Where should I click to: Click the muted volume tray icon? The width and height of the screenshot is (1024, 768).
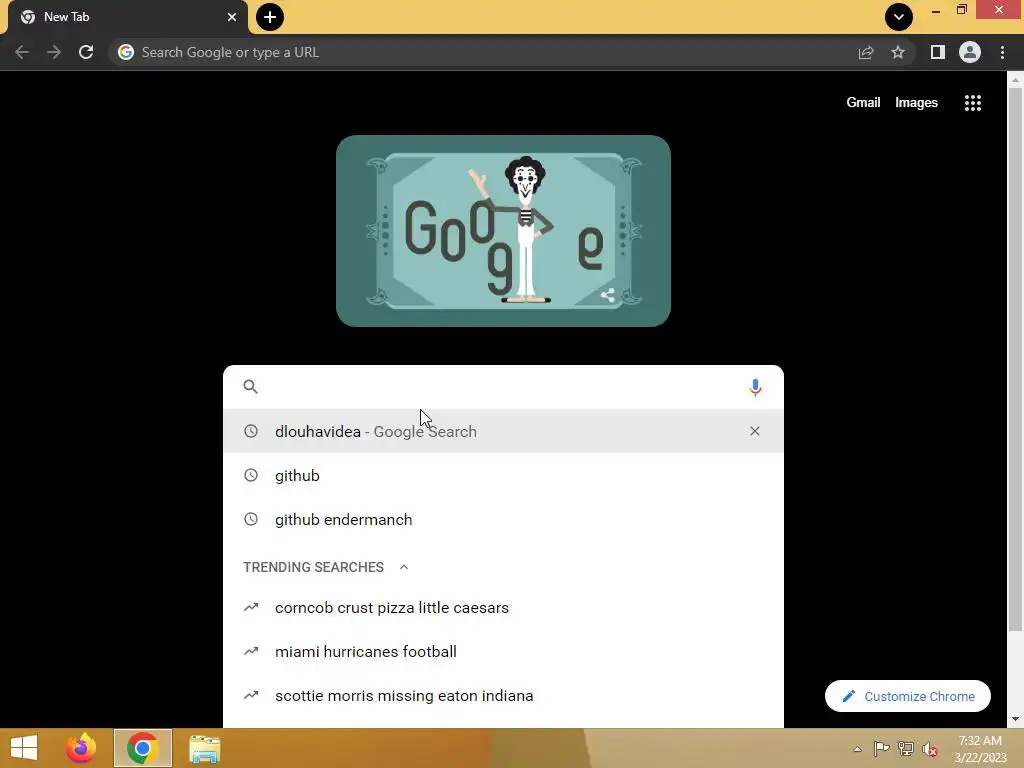[x=930, y=749]
